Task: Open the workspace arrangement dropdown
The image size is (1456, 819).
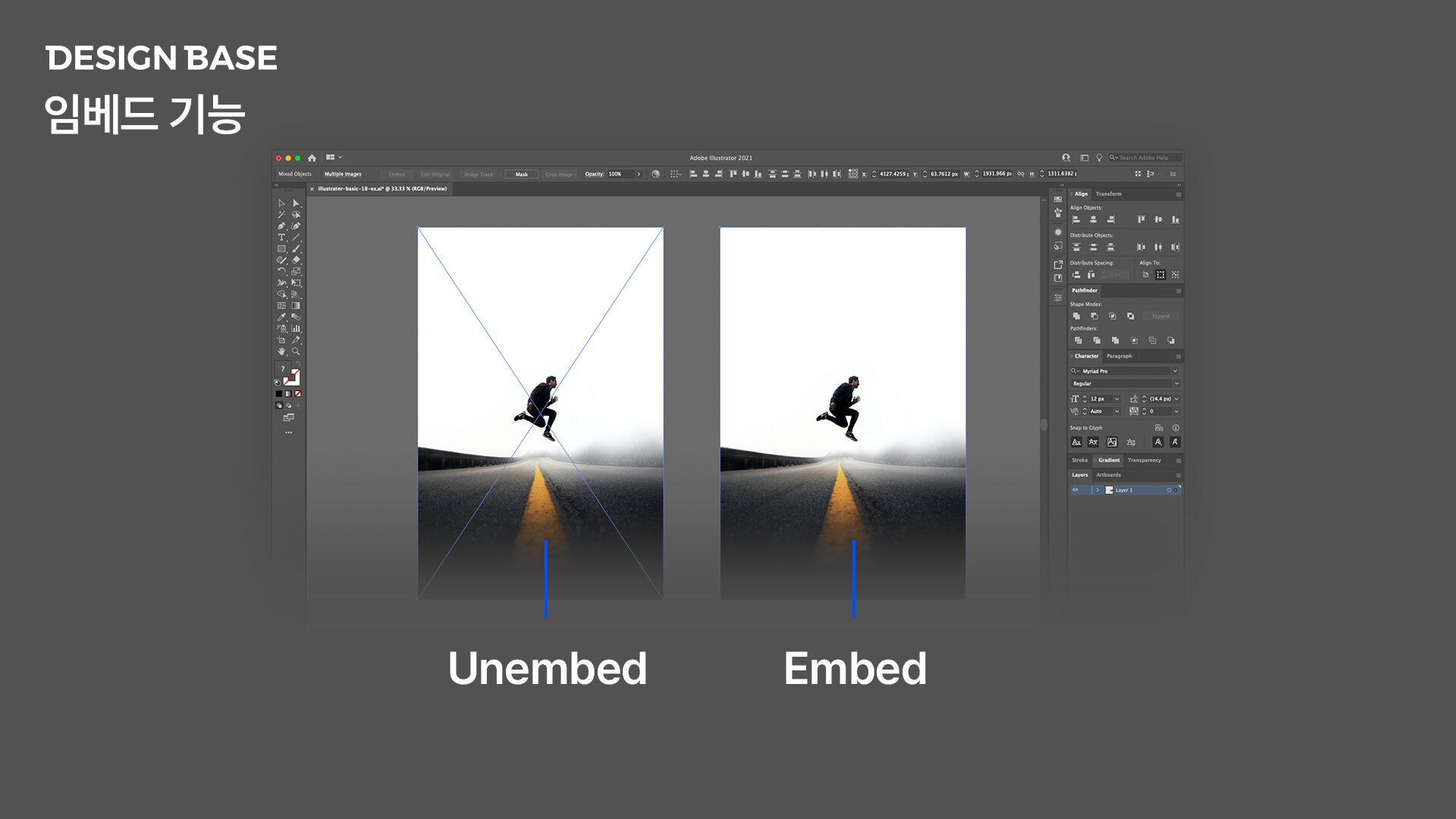Action: (x=334, y=158)
